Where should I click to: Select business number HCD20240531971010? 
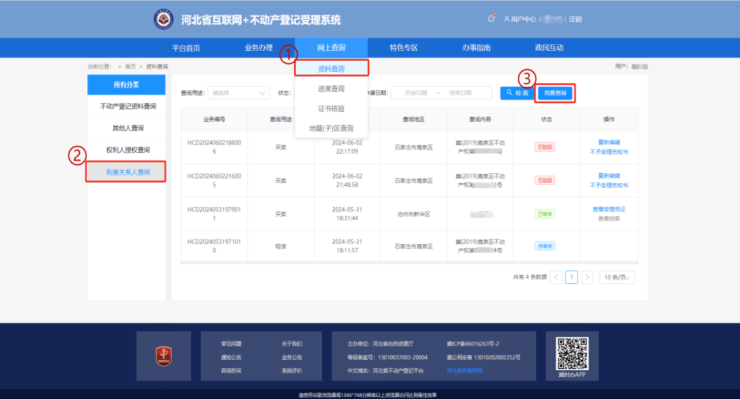coord(214,246)
